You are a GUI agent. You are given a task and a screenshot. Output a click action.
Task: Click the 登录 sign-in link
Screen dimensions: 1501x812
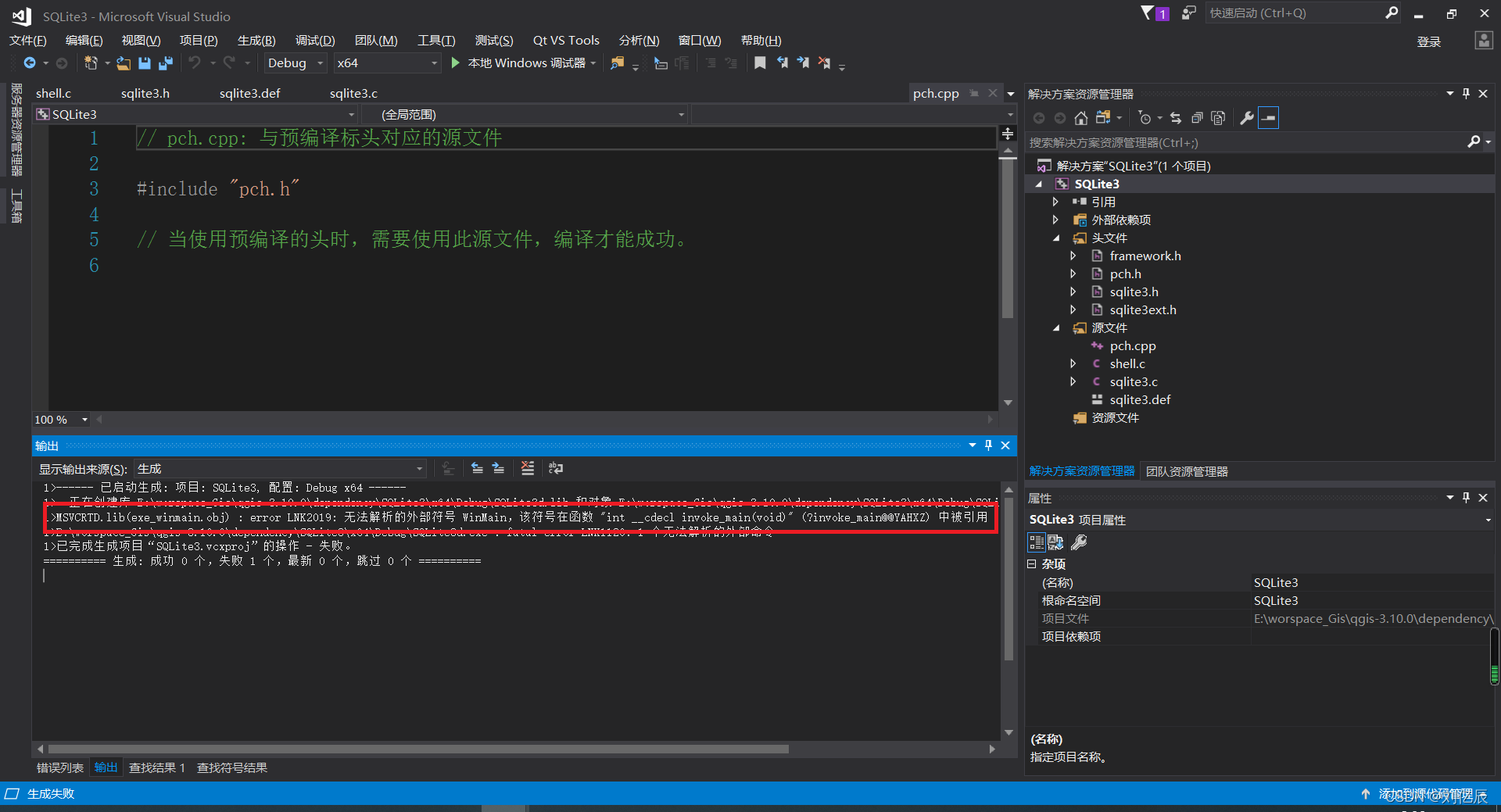(1429, 41)
